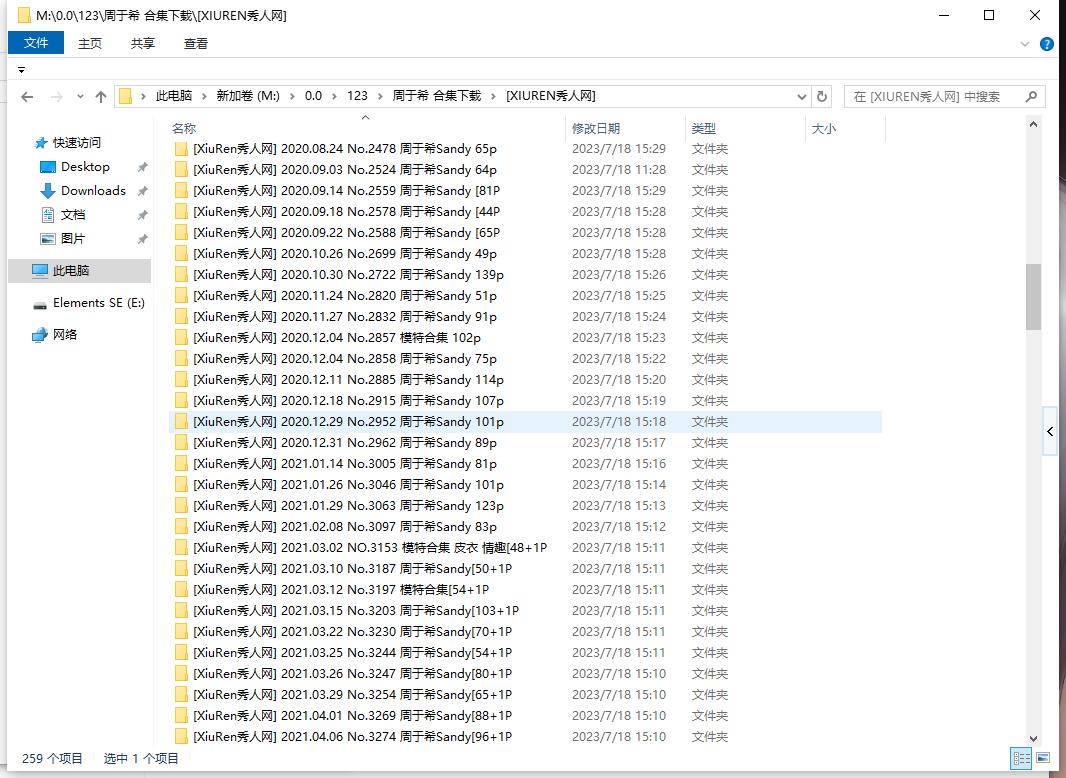
Task: Open Desktop in the navigation pane
Action: pos(85,167)
